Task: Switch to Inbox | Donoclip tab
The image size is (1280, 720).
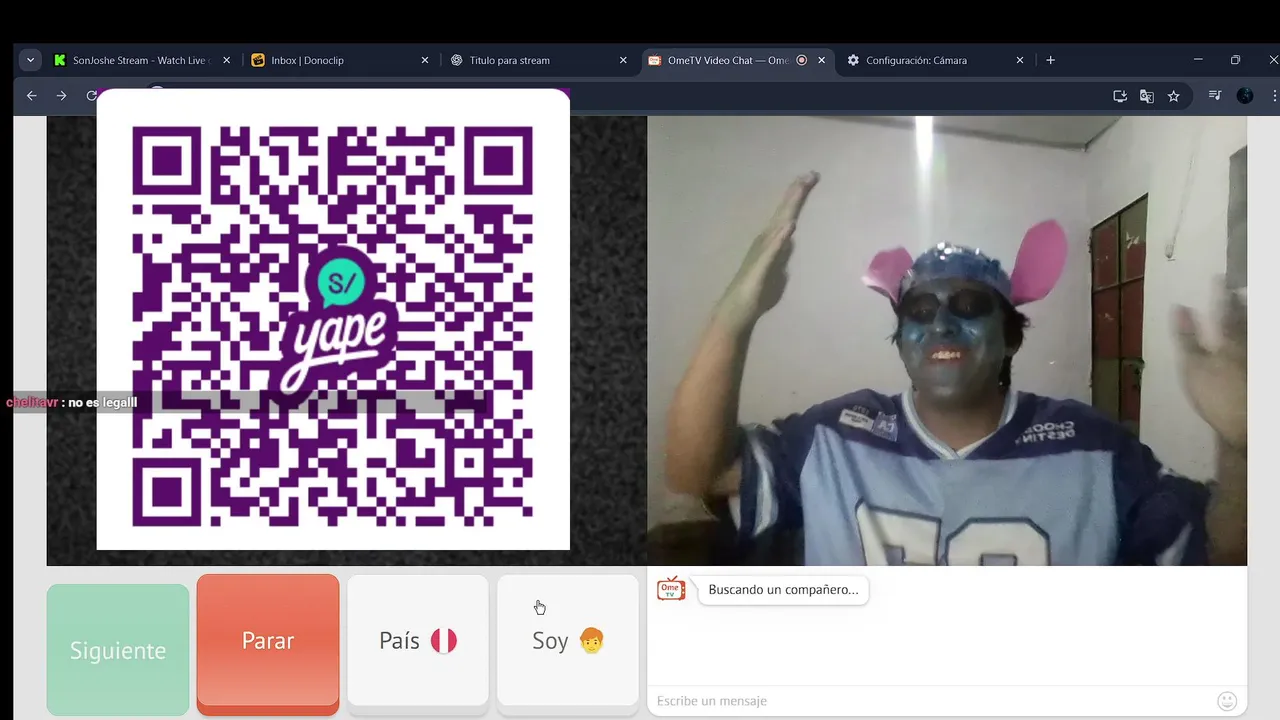Action: (x=340, y=60)
